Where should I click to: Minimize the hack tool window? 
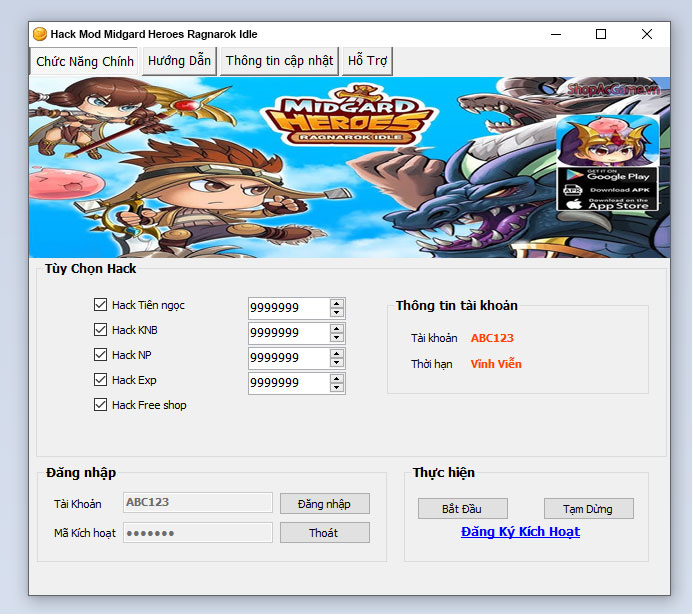coord(556,34)
